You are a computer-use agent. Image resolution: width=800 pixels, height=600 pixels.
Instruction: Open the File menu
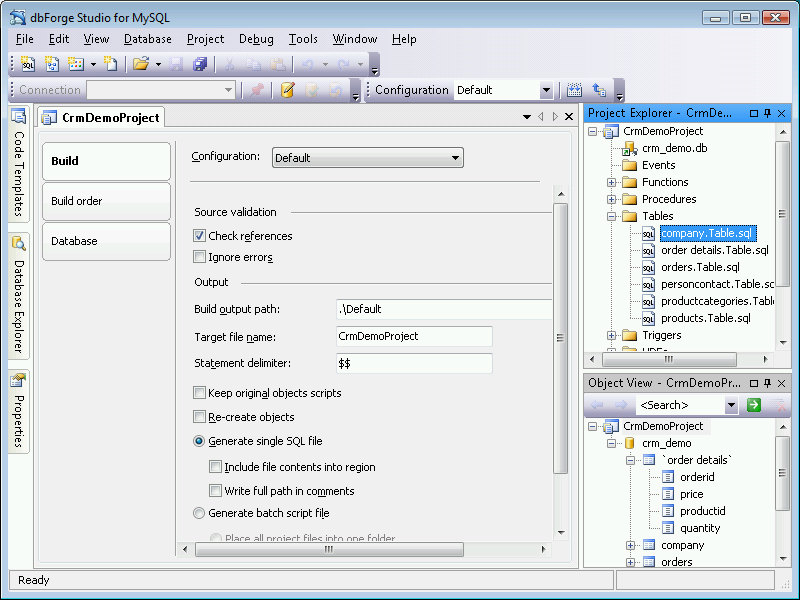coord(24,39)
